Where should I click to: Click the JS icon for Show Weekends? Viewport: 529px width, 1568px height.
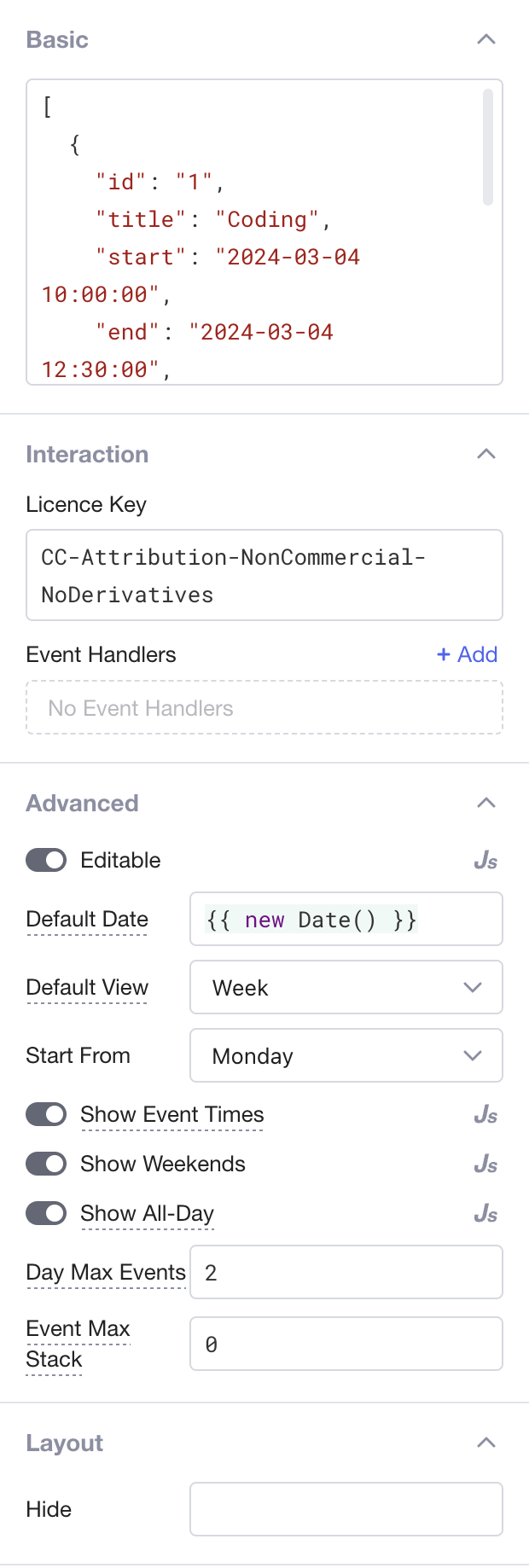(x=485, y=1164)
